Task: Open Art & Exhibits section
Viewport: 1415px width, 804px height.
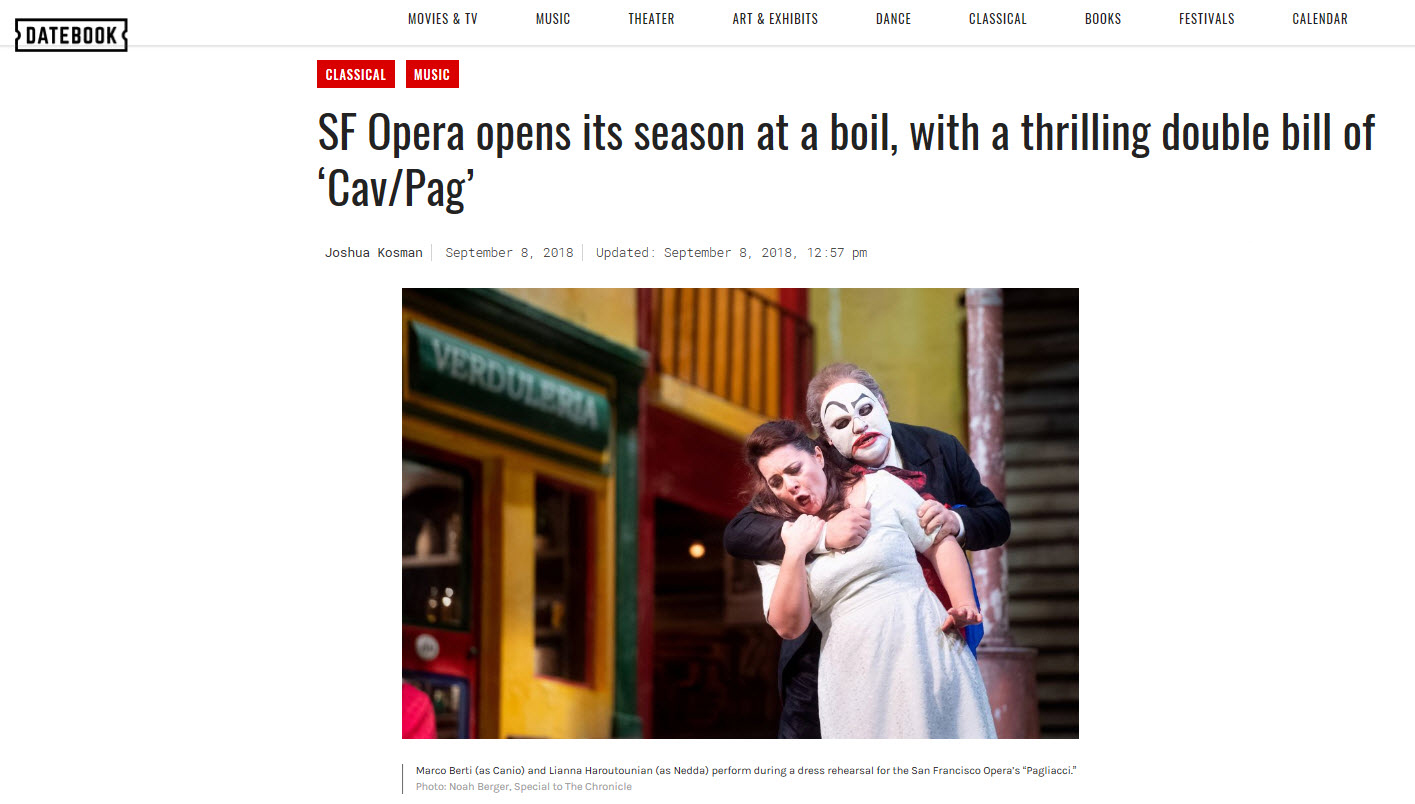Action: [775, 19]
